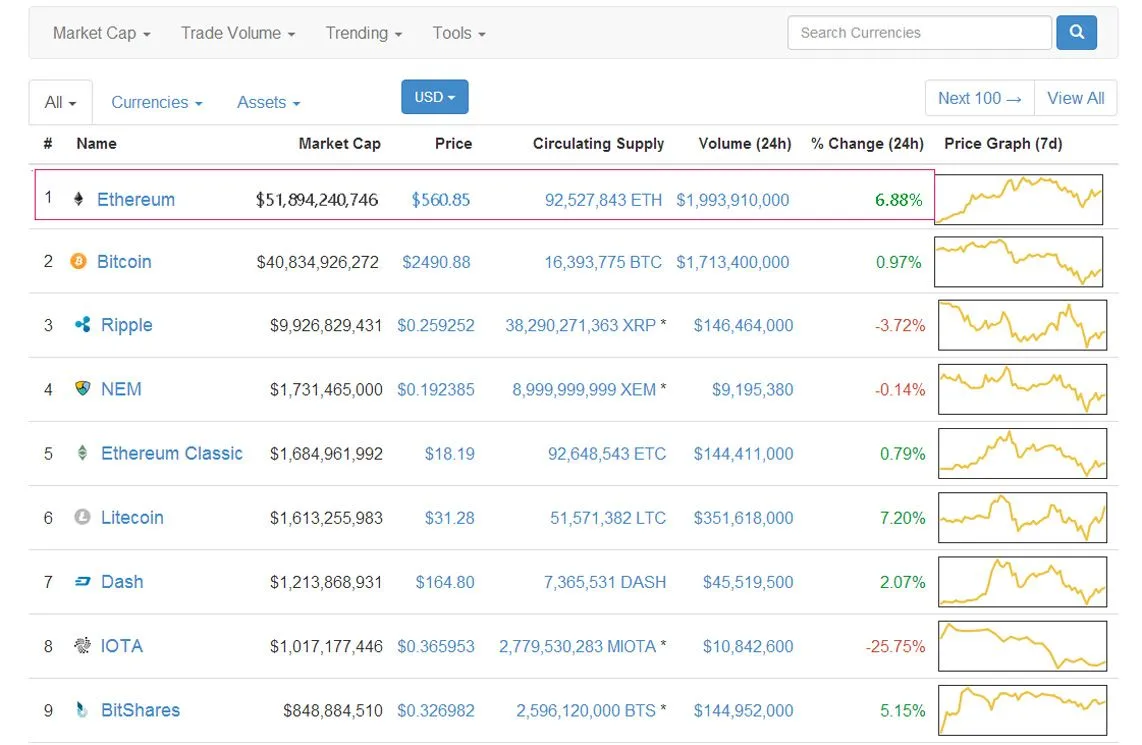Screen dimensions: 1142x745
Task: Open the Bitcoin currency page
Action: tap(125, 261)
